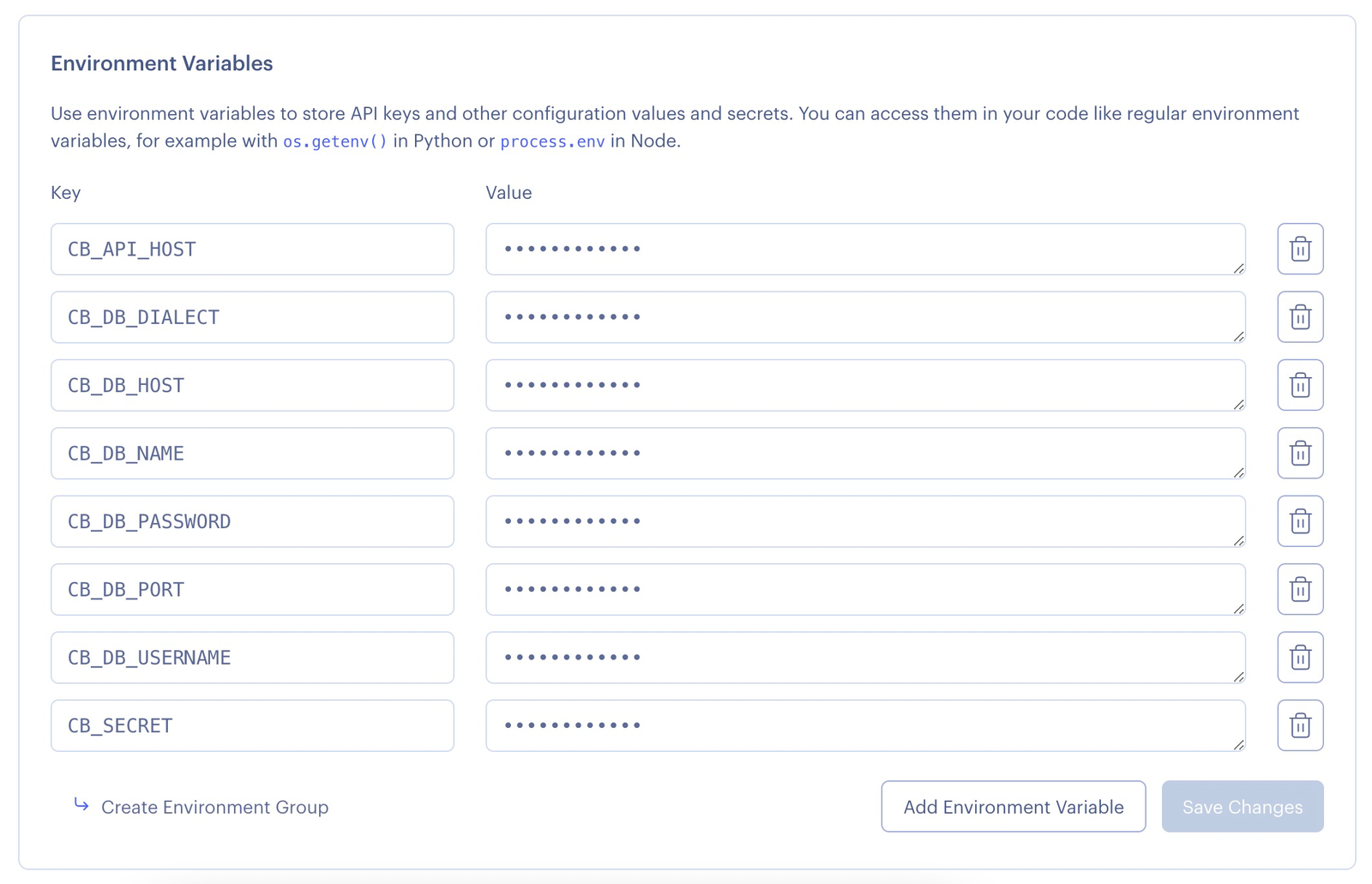Delete CB_DB_NAME using its trash icon
The width and height of the screenshot is (1372, 884).
tap(1300, 454)
